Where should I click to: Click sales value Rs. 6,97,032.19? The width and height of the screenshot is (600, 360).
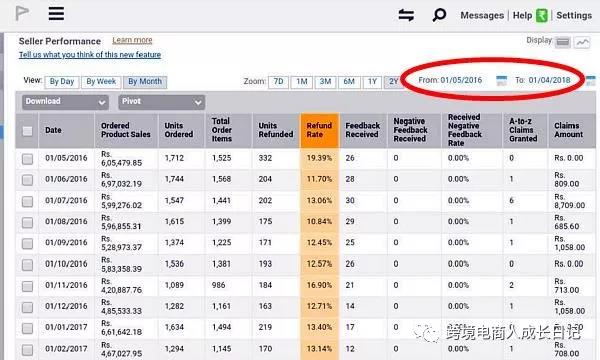pyautogui.click(x=122, y=179)
